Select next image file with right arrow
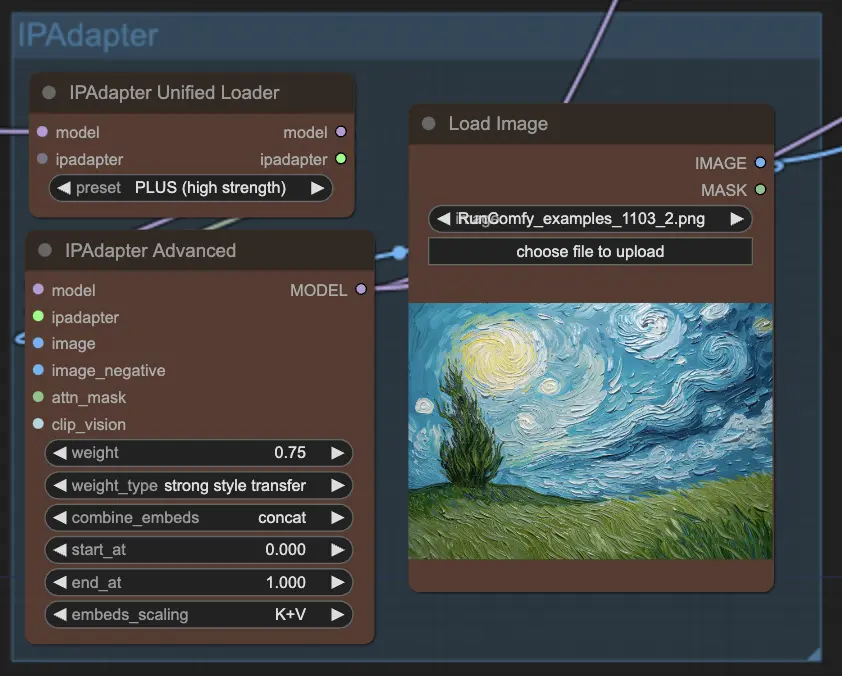The height and width of the screenshot is (676, 842). coord(737,219)
